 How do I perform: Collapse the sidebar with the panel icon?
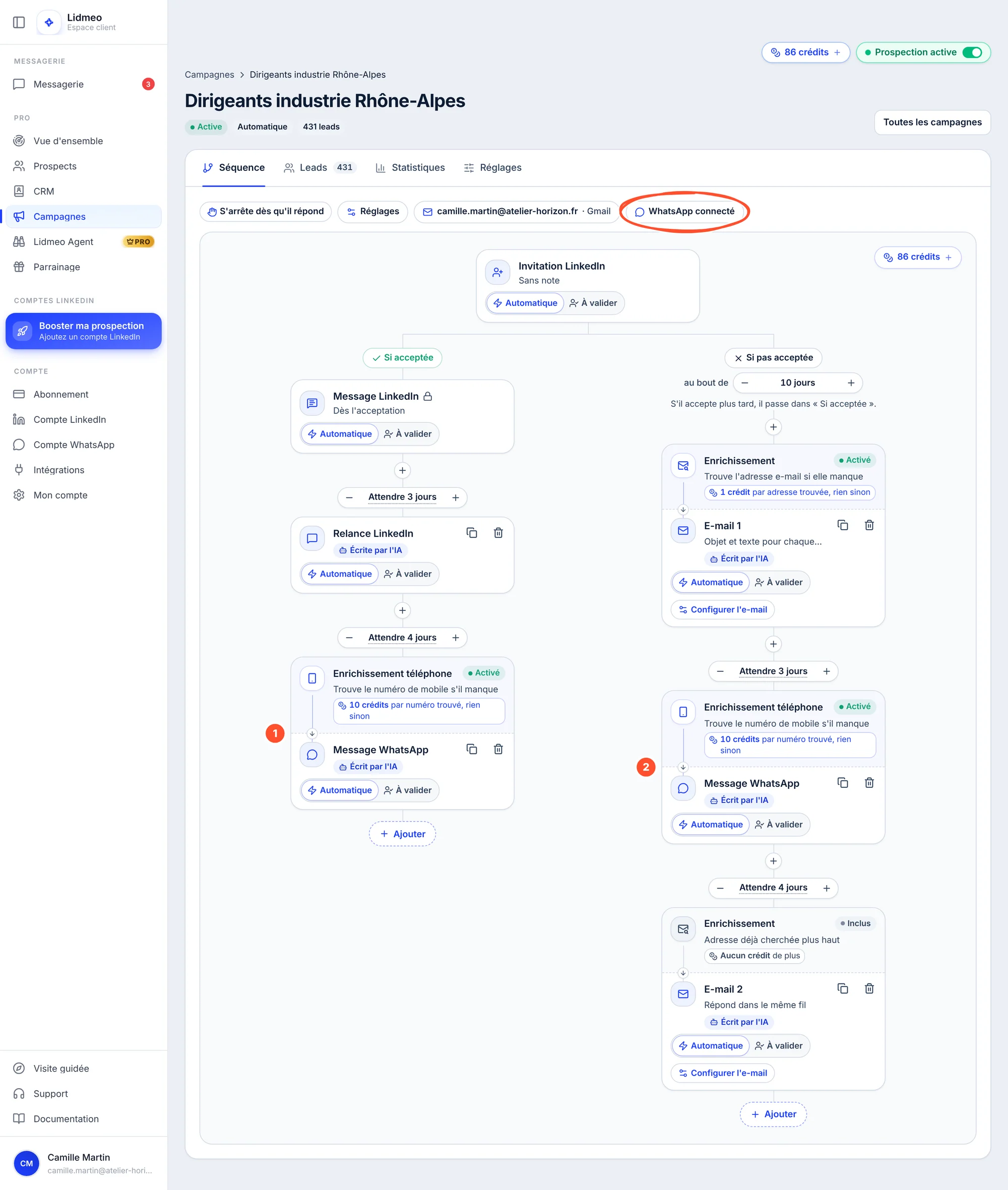[x=19, y=22]
